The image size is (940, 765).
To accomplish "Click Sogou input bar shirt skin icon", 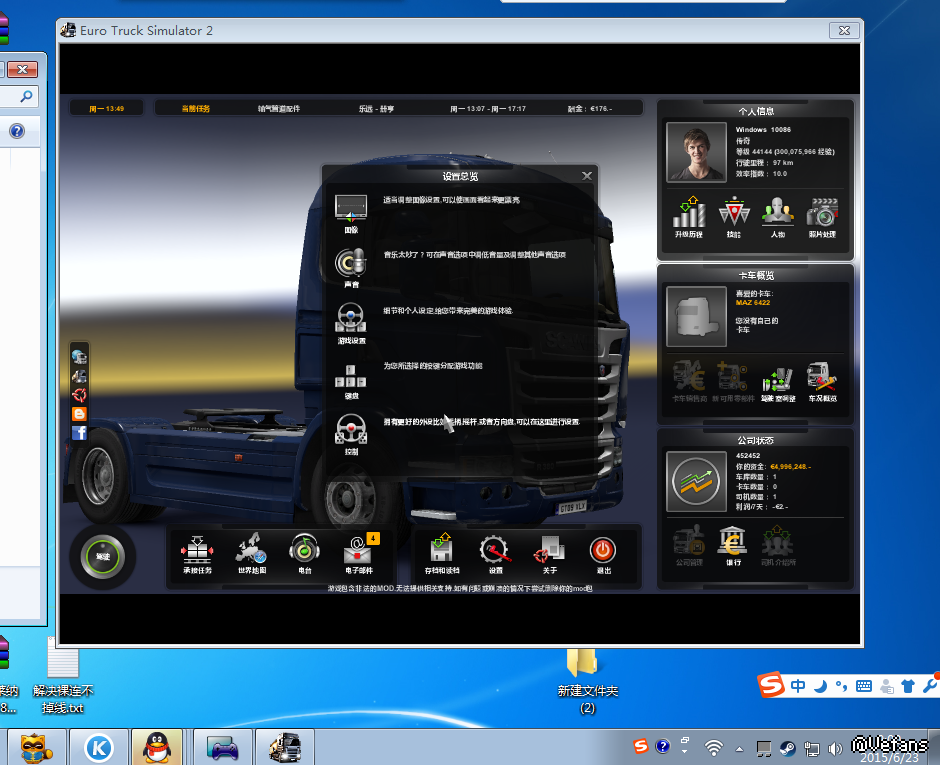I will pyautogui.click(x=908, y=686).
